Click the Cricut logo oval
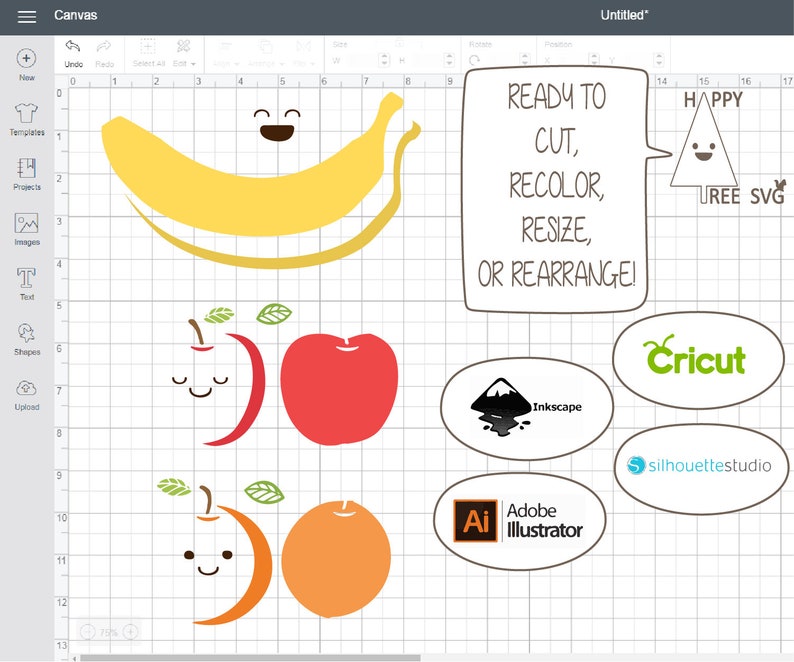 pos(698,360)
